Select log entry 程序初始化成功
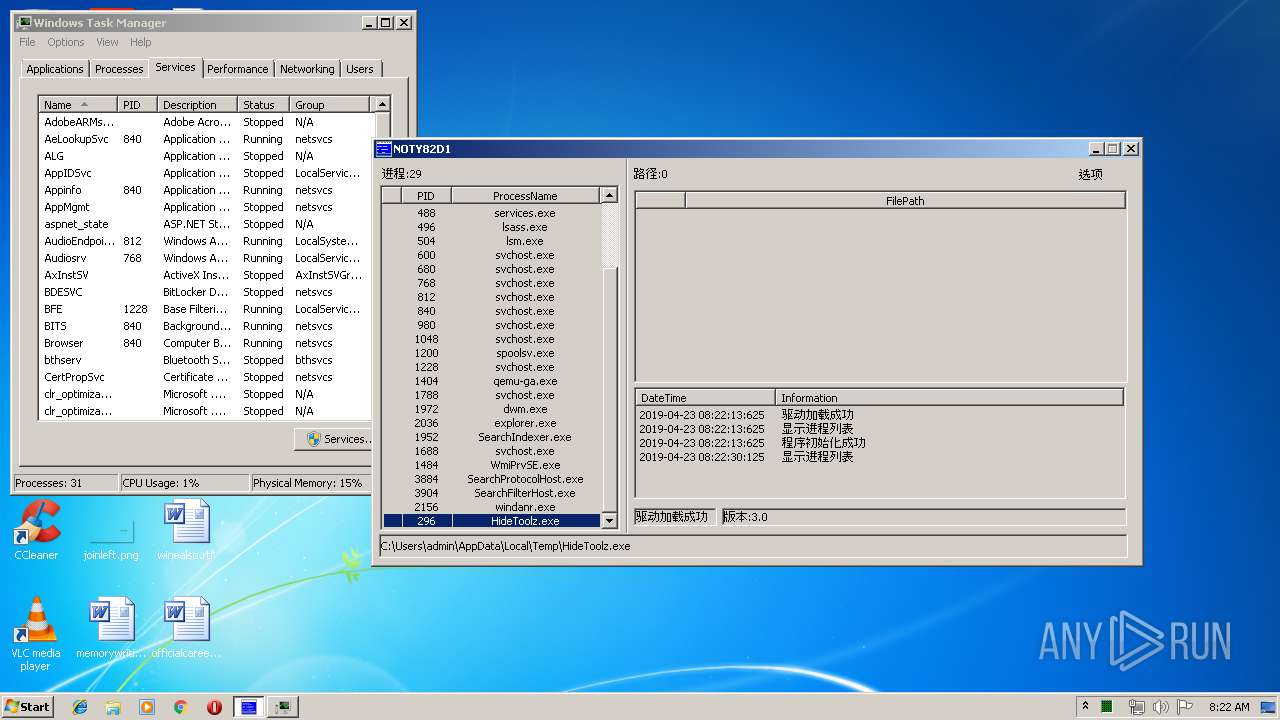The height and width of the screenshot is (720, 1280). [880, 443]
